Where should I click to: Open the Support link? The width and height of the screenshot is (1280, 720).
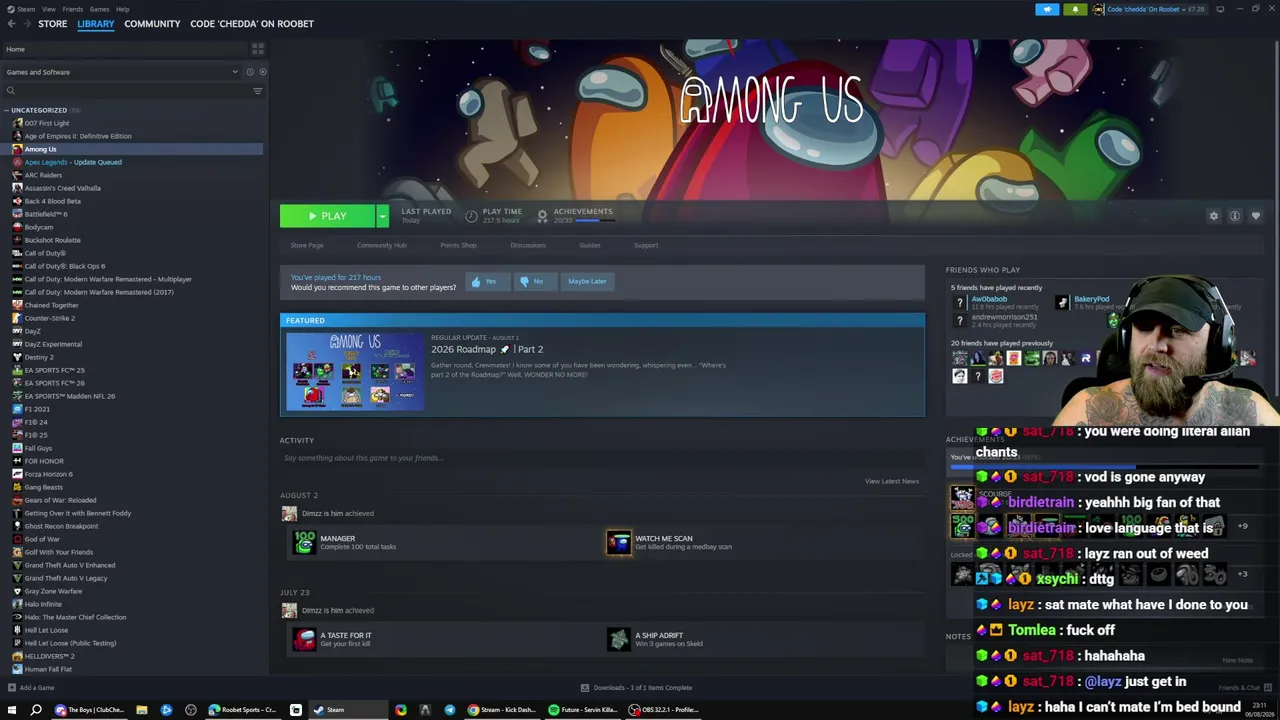click(646, 245)
